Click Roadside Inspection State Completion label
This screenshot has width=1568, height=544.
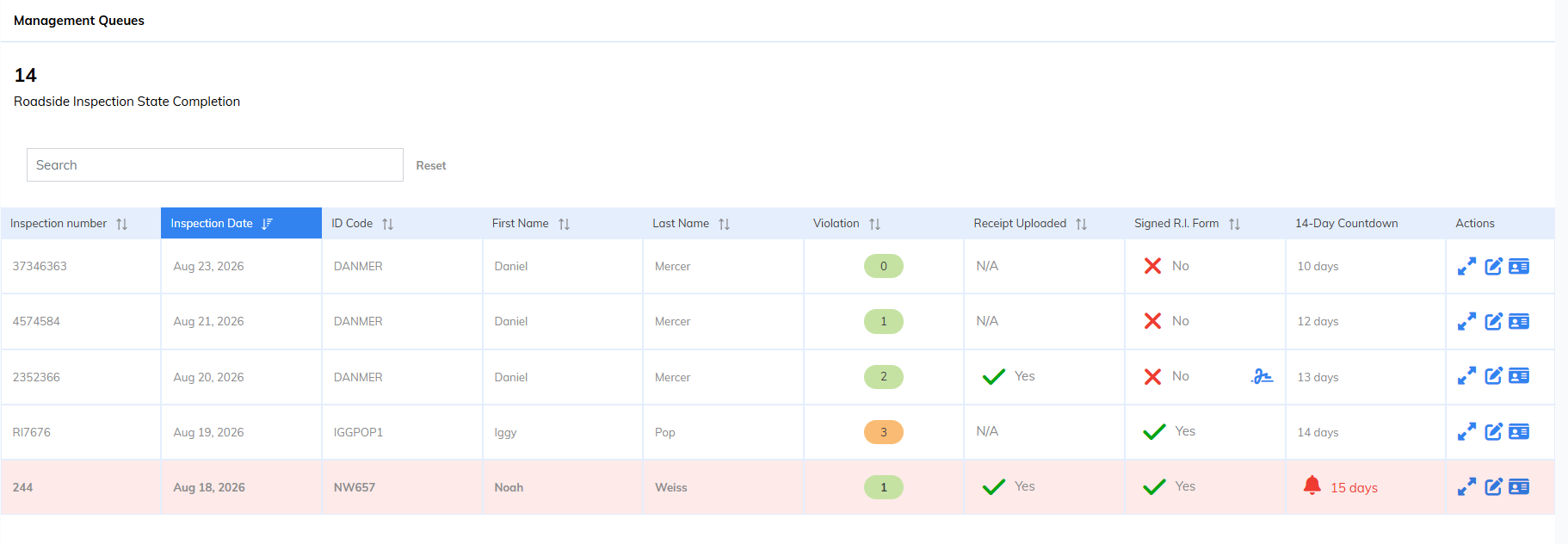[x=127, y=102]
